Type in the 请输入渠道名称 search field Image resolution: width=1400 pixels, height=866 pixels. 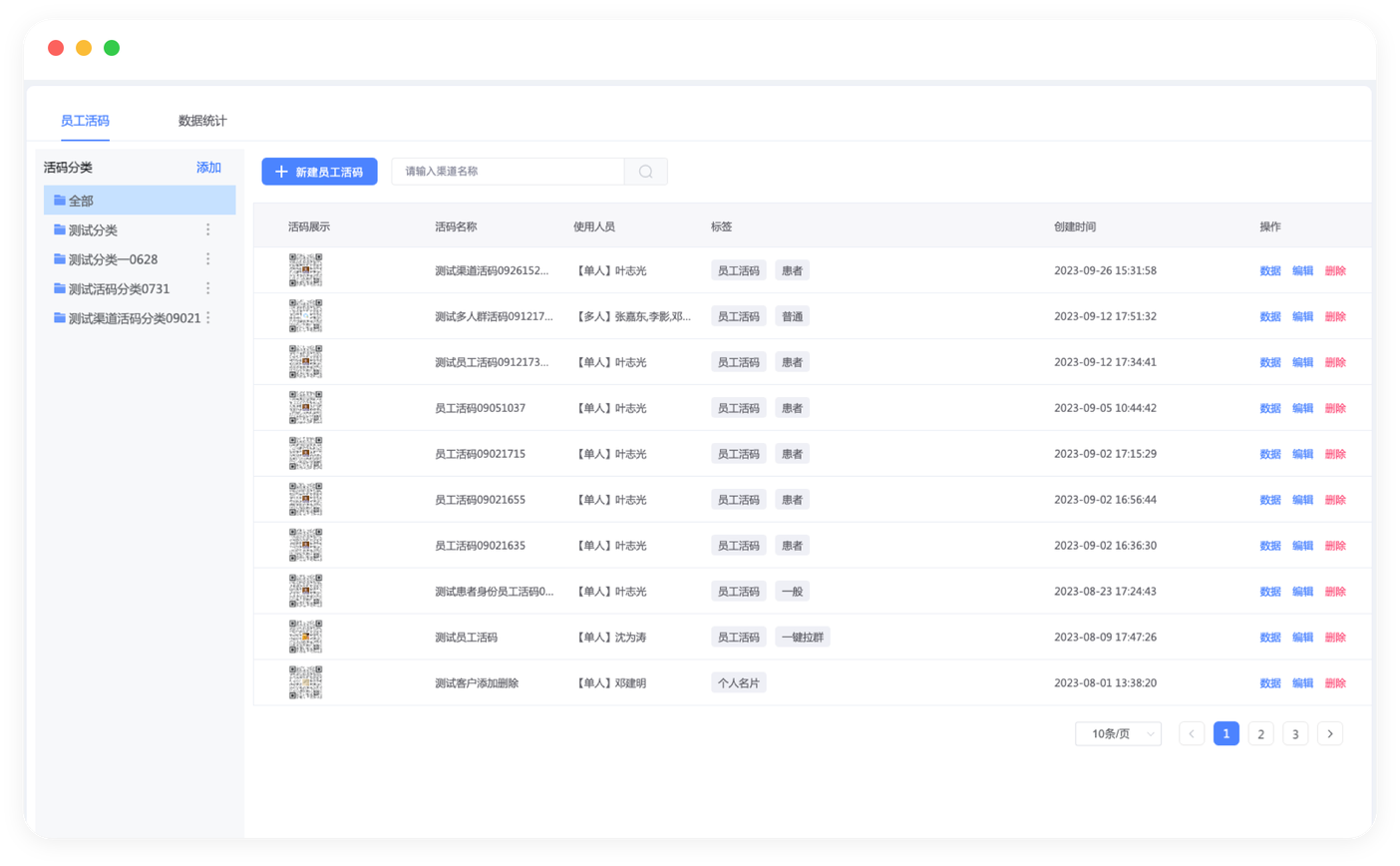[509, 172]
